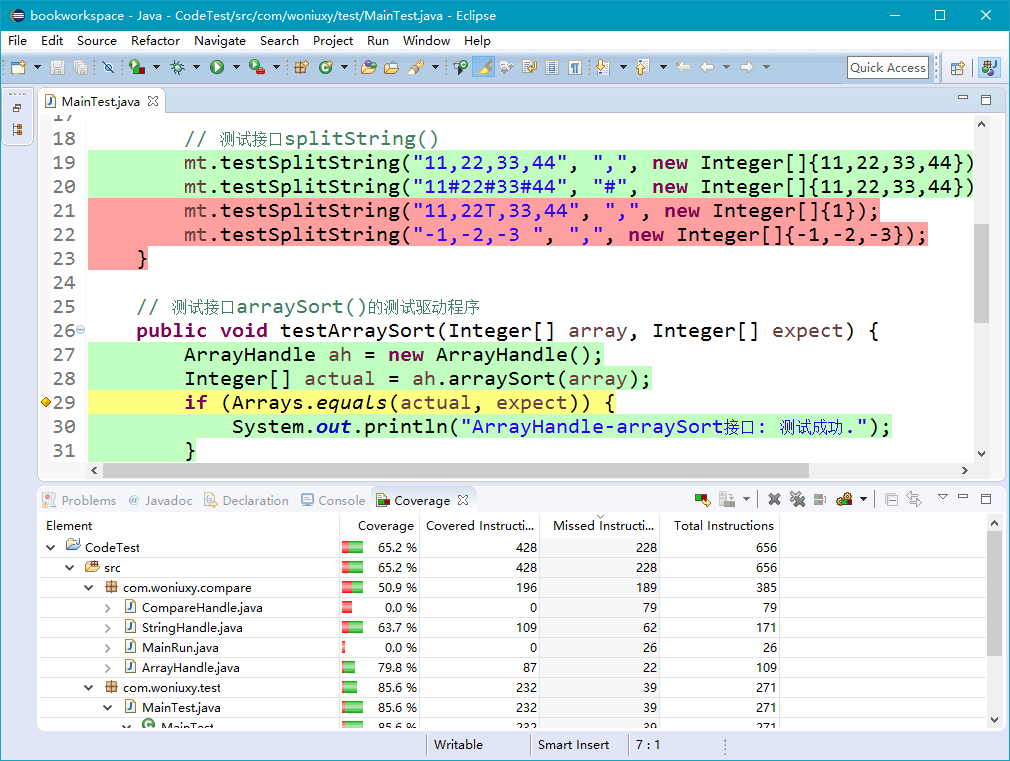Launch the Coverage run toolbar icon

coord(137,67)
